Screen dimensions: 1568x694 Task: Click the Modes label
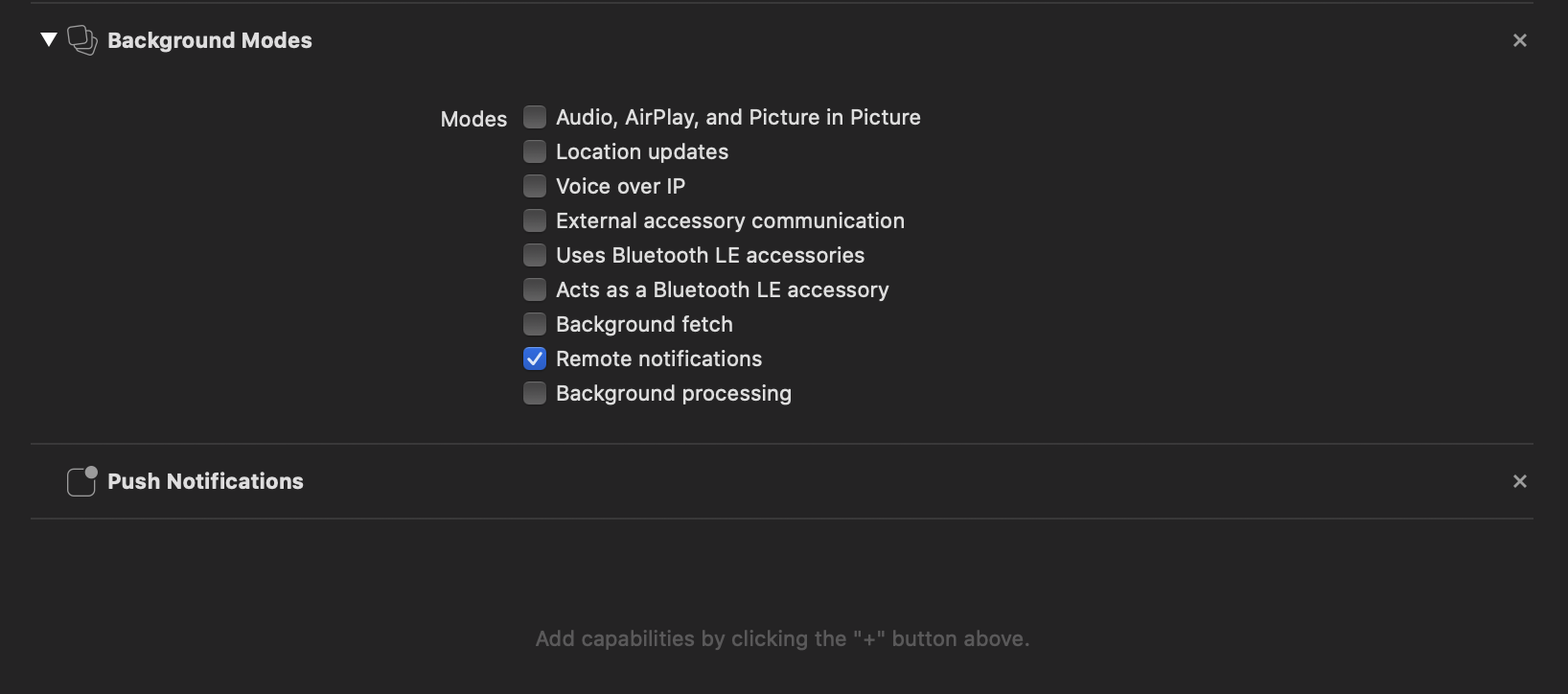473,119
